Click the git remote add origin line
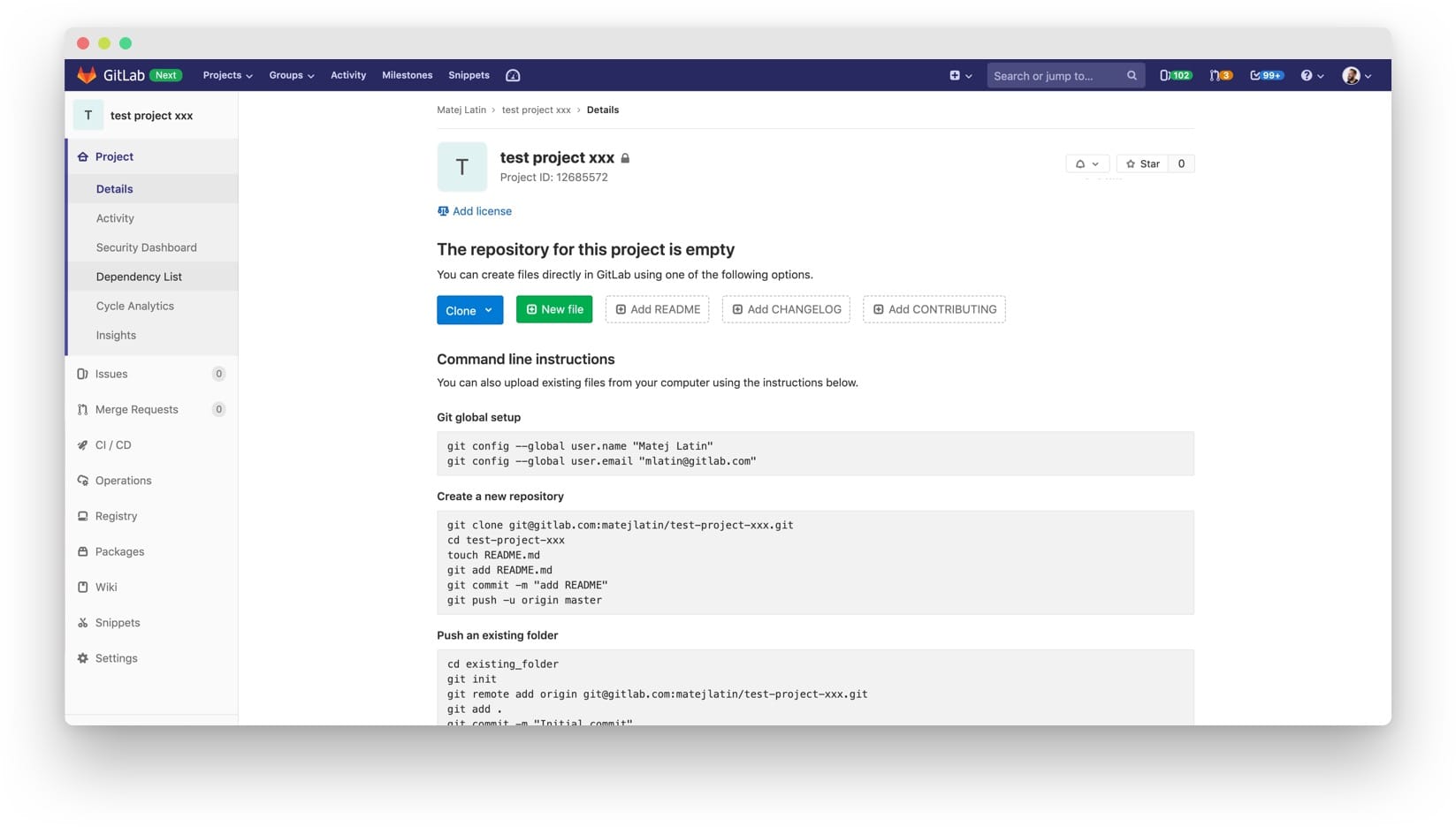The height and width of the screenshot is (827, 1456). click(x=657, y=694)
